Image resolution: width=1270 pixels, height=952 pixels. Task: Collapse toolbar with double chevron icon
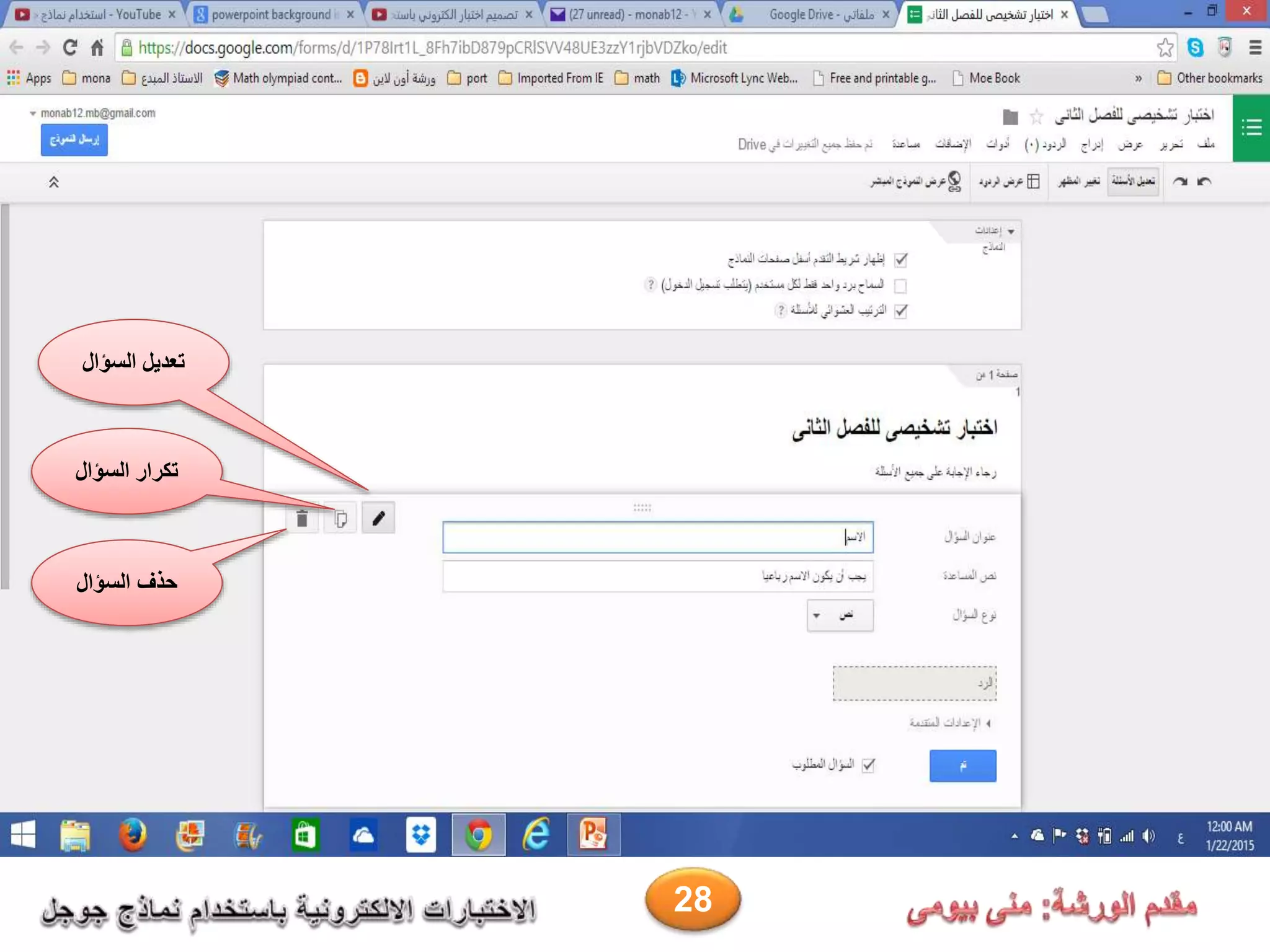pos(54,182)
